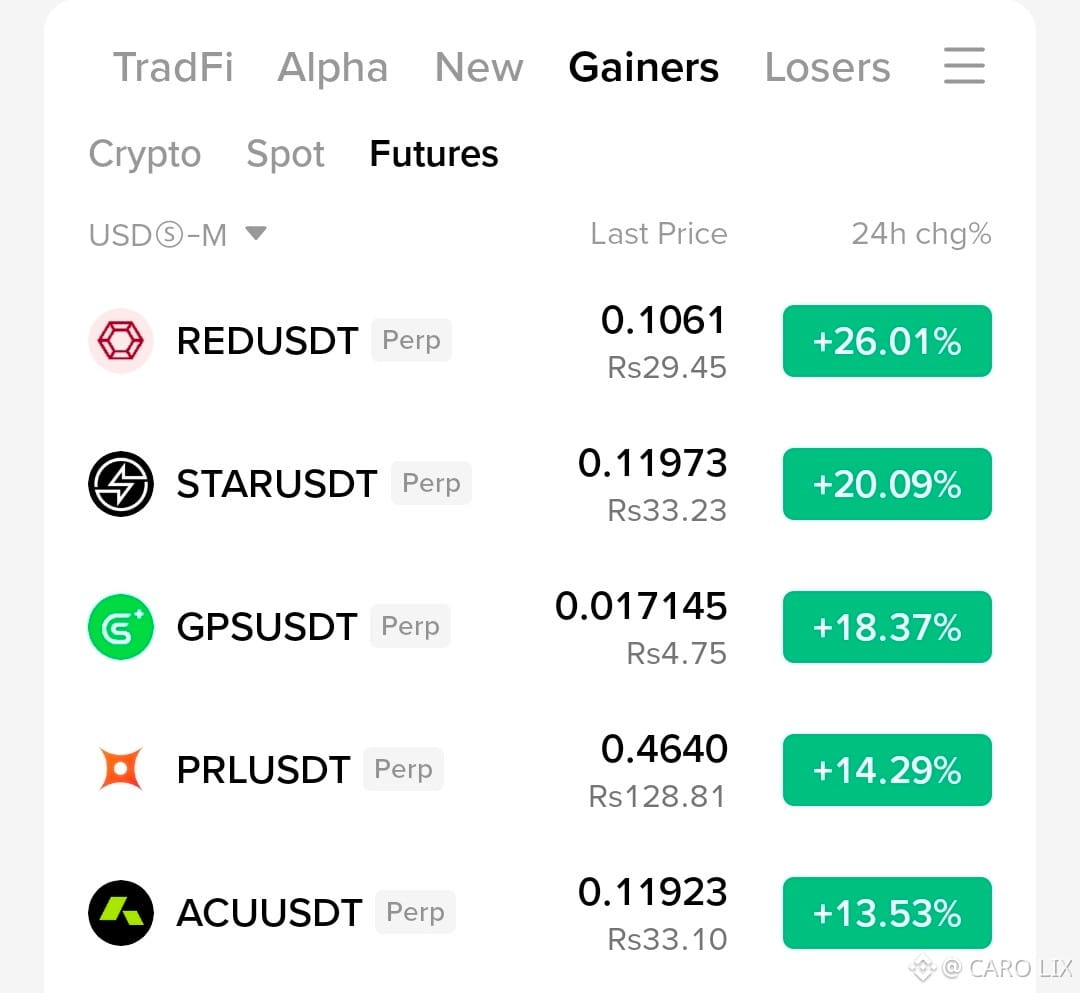
Task: Tap the black ACUUSDT coin icon
Action: pos(121,912)
